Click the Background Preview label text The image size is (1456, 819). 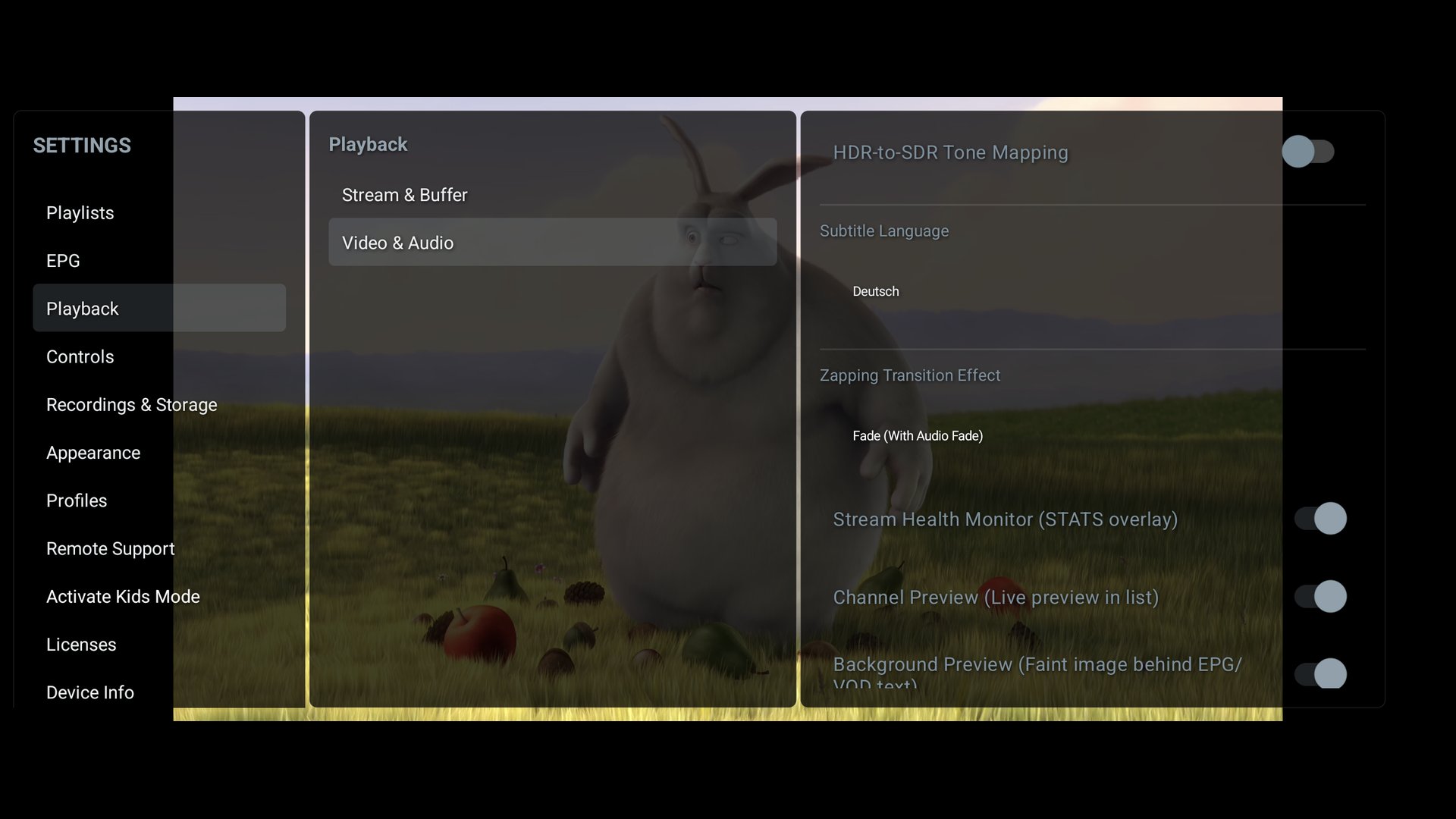pos(1037,671)
